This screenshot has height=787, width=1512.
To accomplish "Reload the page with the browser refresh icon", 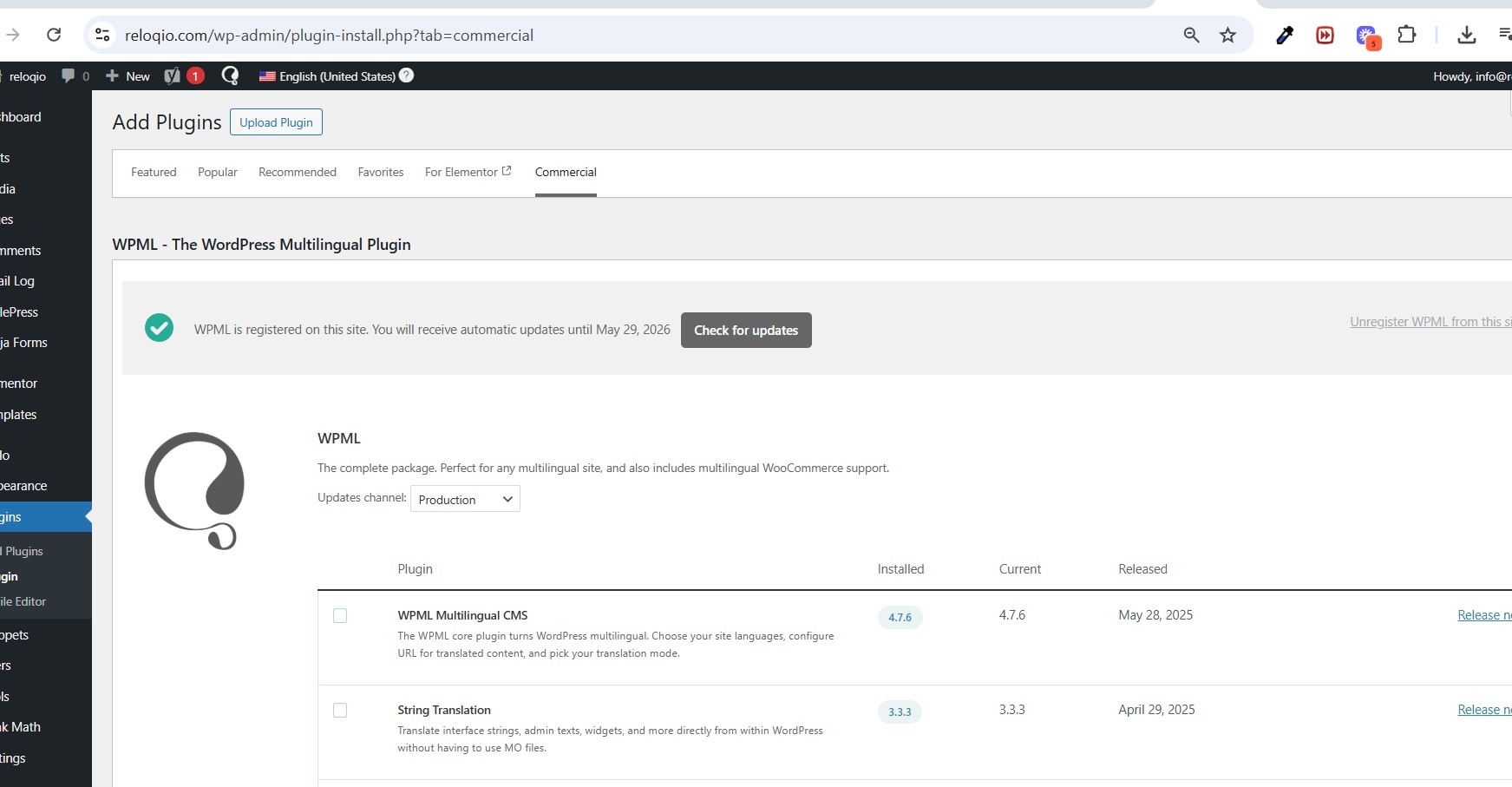I will pos(54,35).
